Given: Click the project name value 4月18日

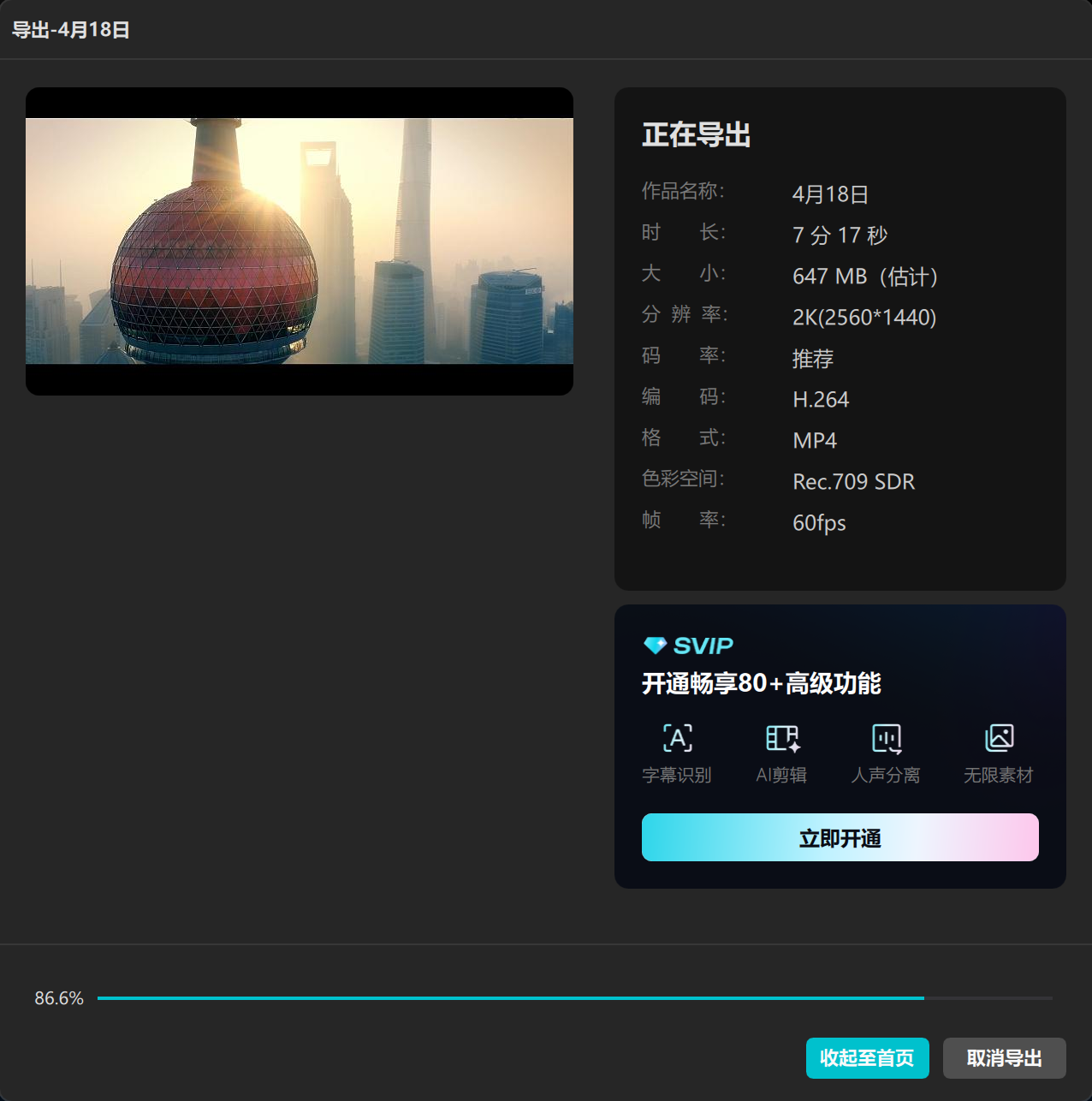Looking at the screenshot, I should coord(830,194).
